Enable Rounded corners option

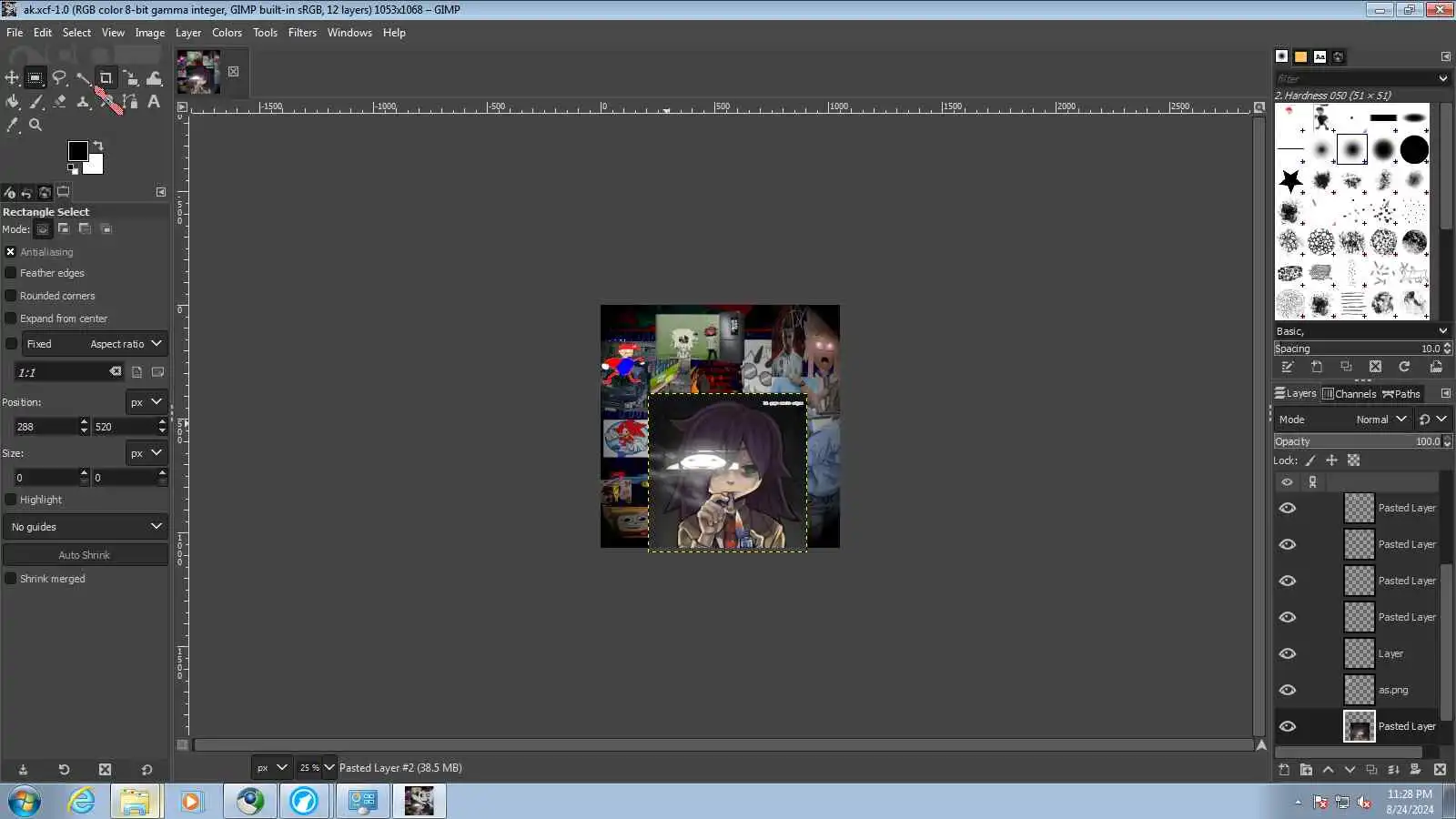tap(11, 296)
